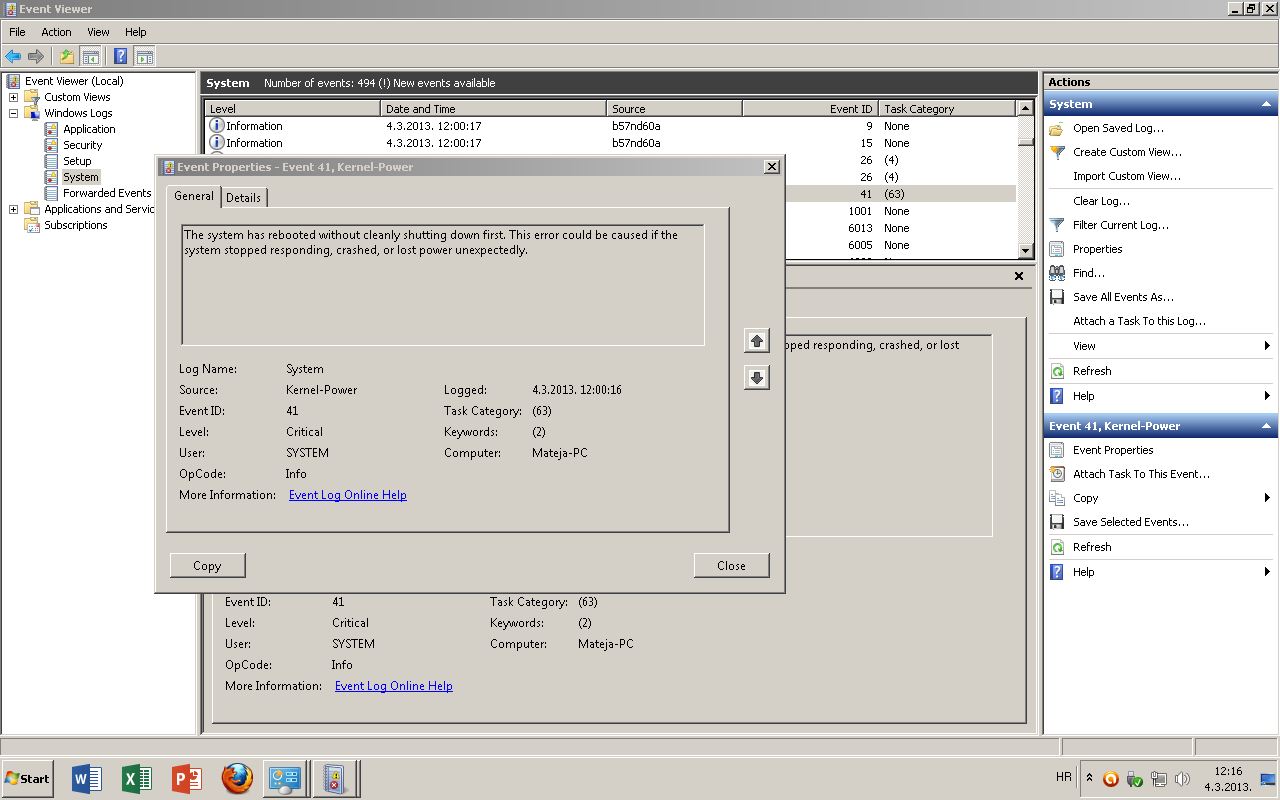Viewport: 1280px width, 800px height.
Task: Open Create Custom View in Actions pane
Action: click(x=1126, y=152)
